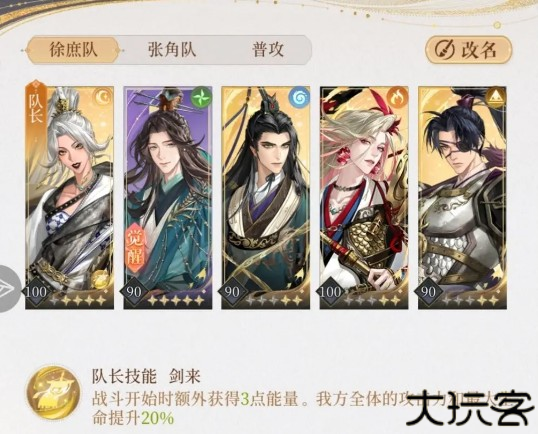The width and height of the screenshot is (538, 434).
Task: Open the 剑来 captain skill icon
Action: point(54,394)
